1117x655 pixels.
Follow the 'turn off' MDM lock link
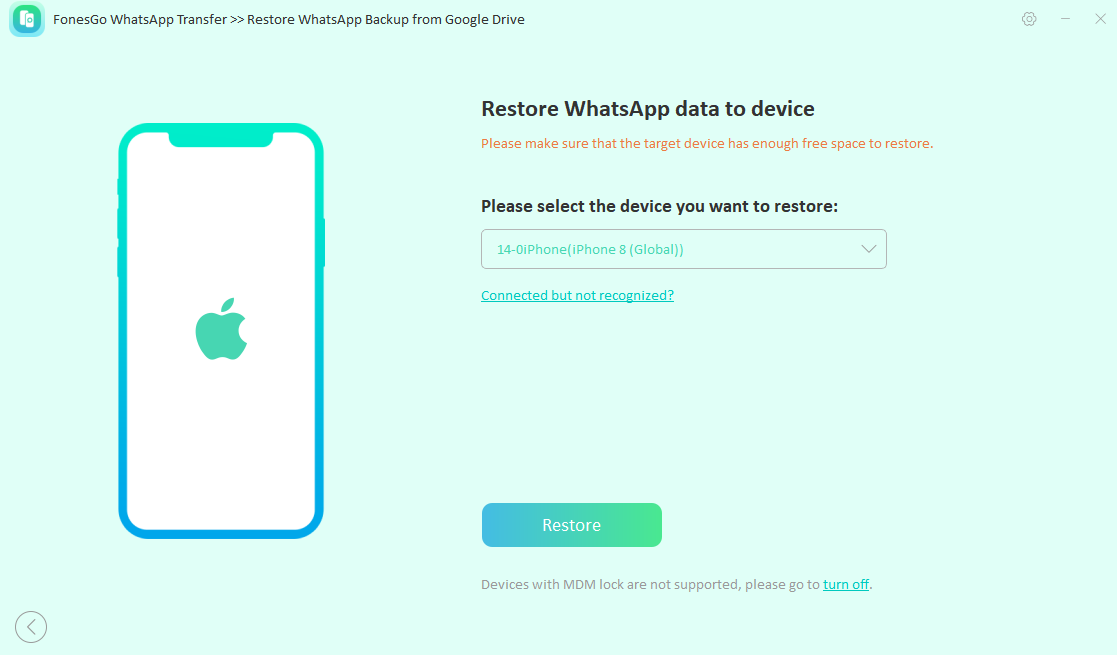pos(846,584)
